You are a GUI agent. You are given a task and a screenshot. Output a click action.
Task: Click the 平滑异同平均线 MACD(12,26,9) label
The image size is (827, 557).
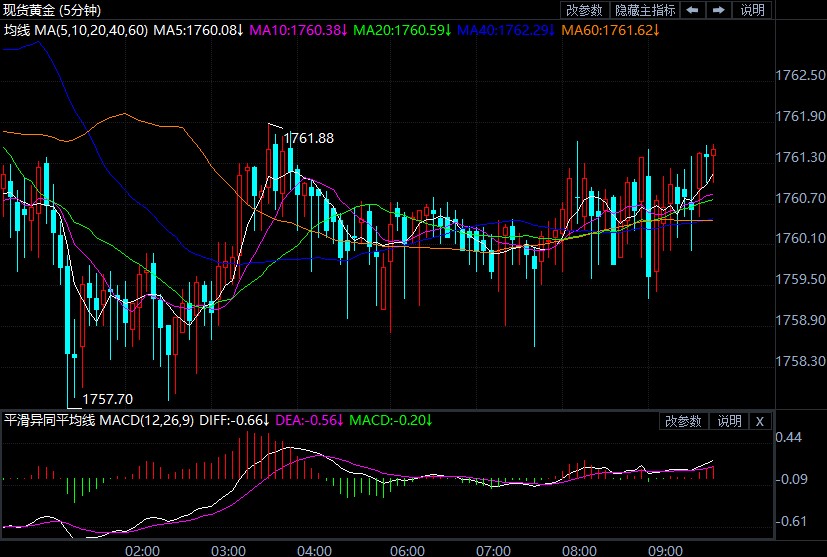click(x=99, y=420)
